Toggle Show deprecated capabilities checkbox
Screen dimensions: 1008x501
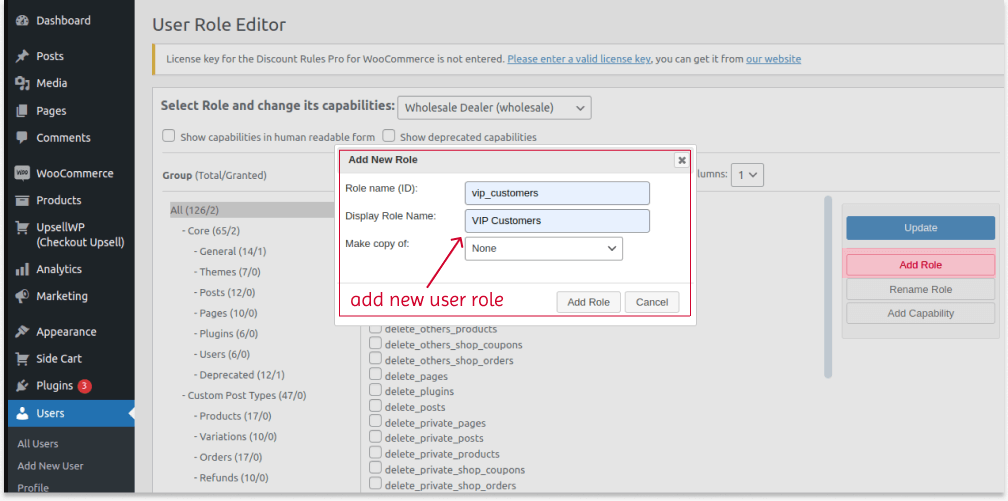(x=388, y=136)
